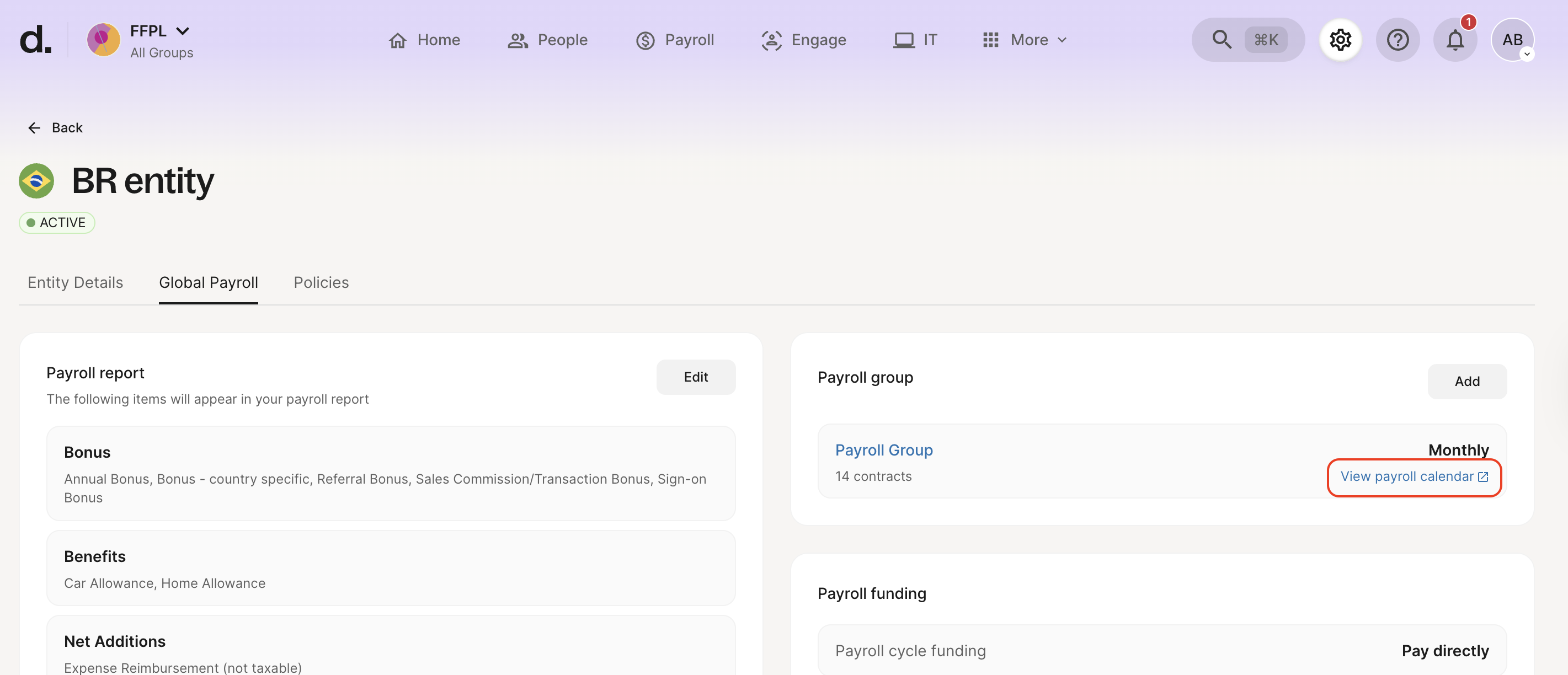Viewport: 1568px width, 675px height.
Task: Switch to the Policies tab
Action: coord(322,282)
